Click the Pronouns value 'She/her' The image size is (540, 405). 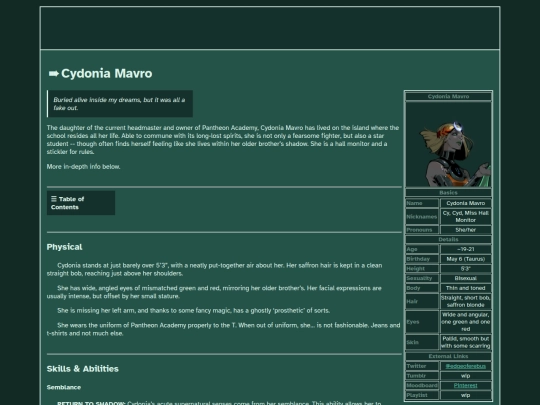pyautogui.click(x=466, y=230)
